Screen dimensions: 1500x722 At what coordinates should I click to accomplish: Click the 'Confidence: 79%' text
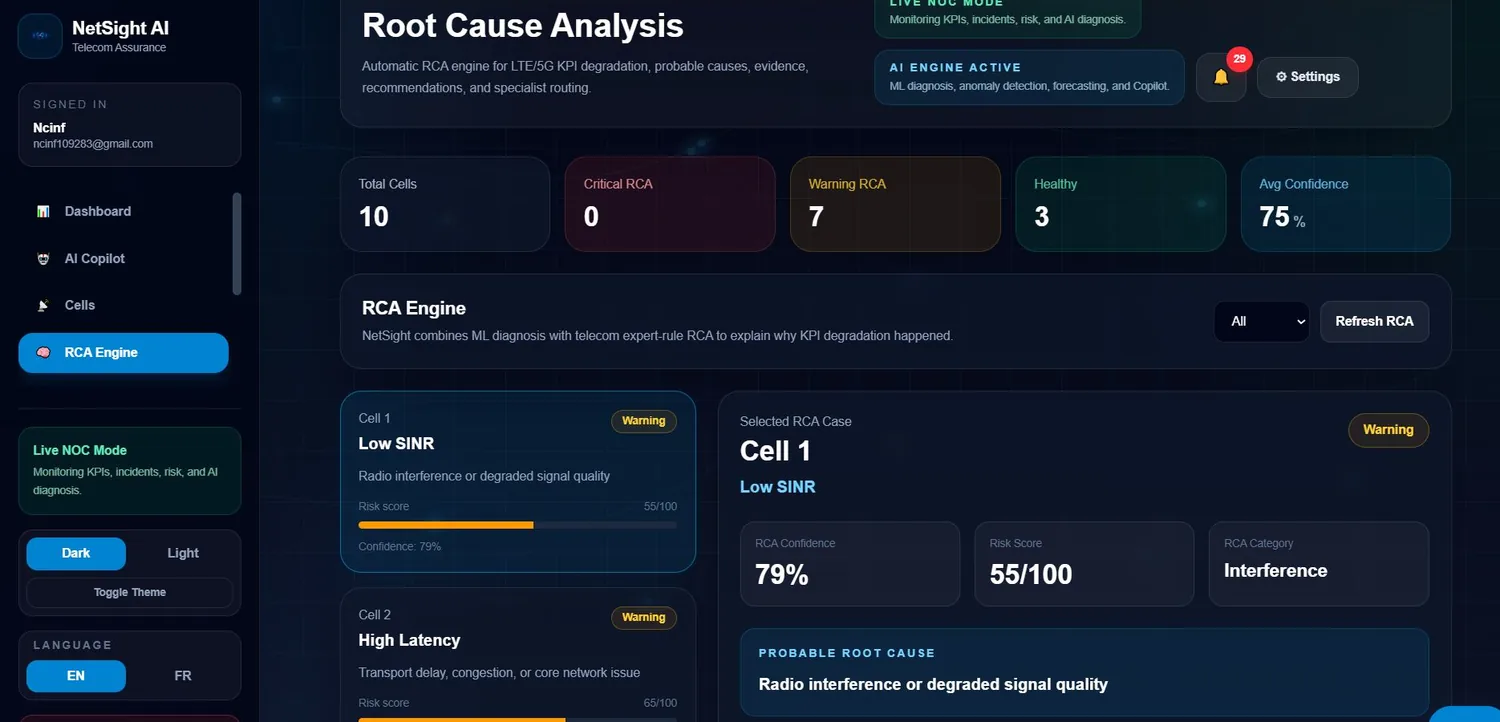click(x=400, y=547)
